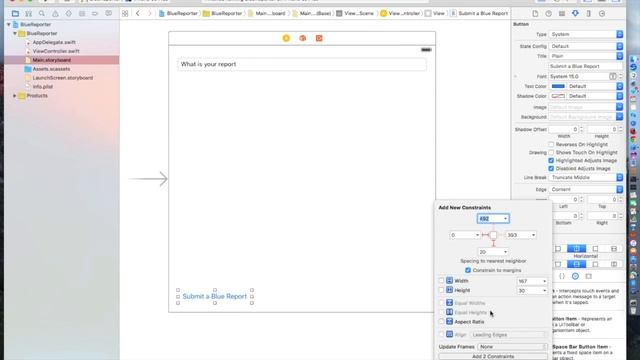The width and height of the screenshot is (640, 360).
Task: Go back with the left chevron
Action: (x=138, y=13)
